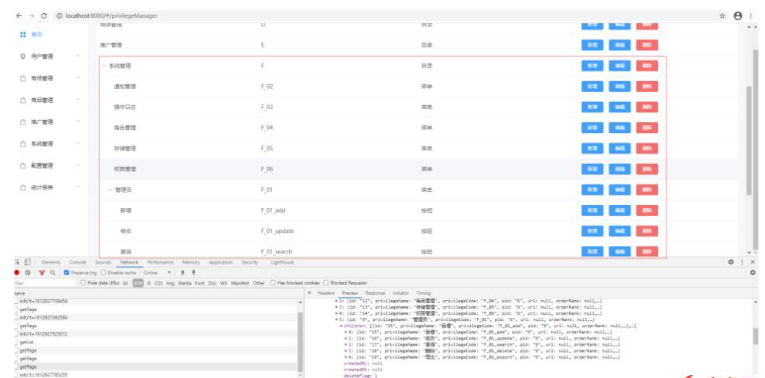Image resolution: width=765 pixels, height=378 pixels.
Task: Open DevTools settings gear icon
Action: point(731,262)
